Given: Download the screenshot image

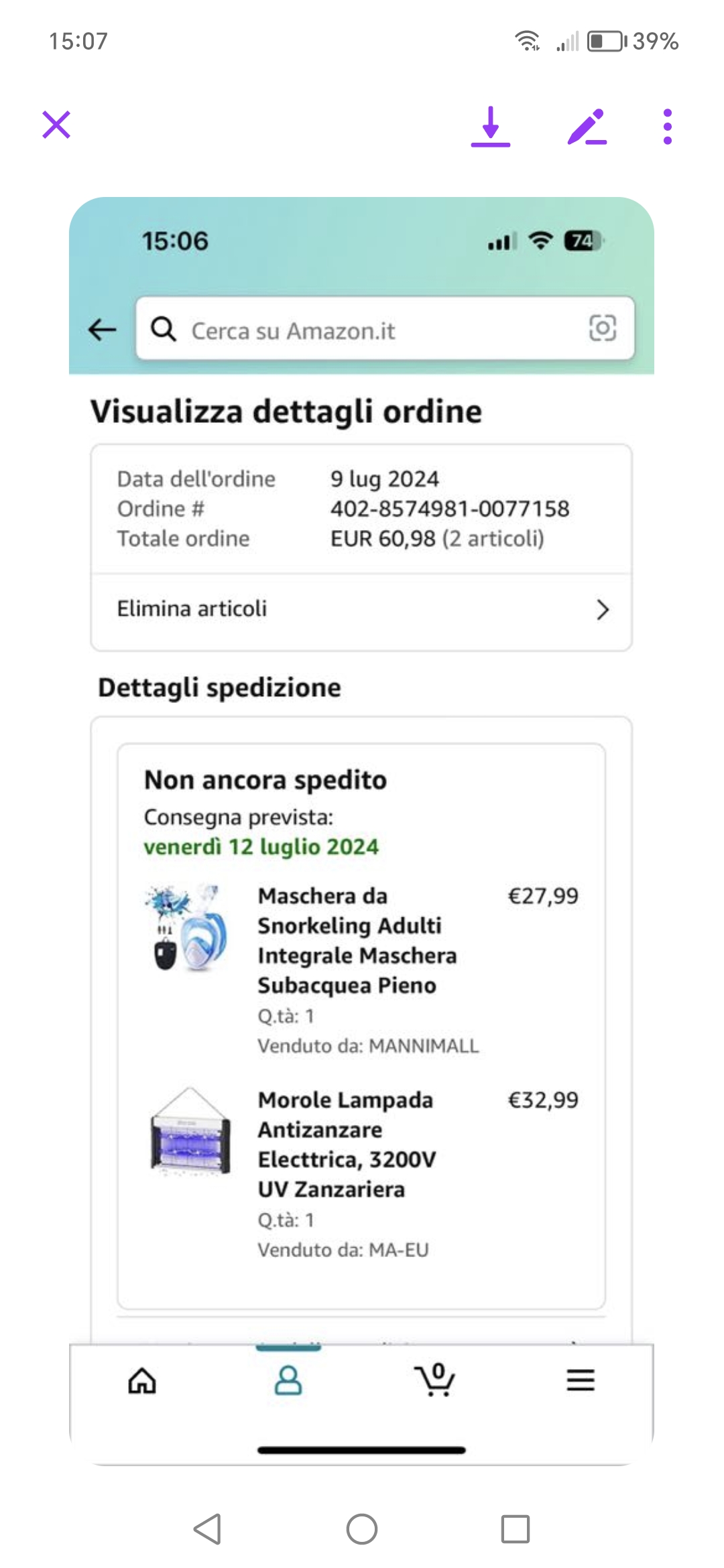Looking at the screenshot, I should pos(491,126).
